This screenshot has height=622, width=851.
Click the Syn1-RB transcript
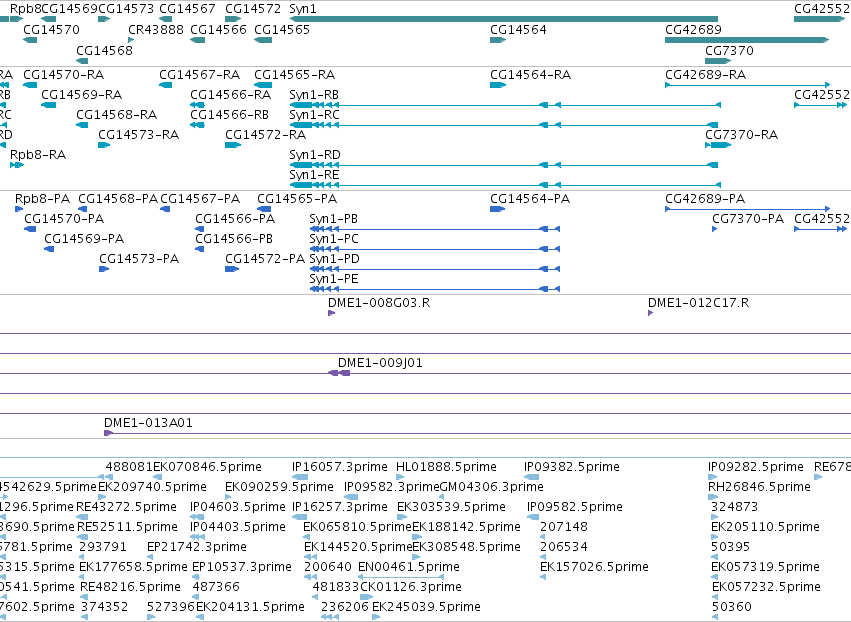point(505,105)
